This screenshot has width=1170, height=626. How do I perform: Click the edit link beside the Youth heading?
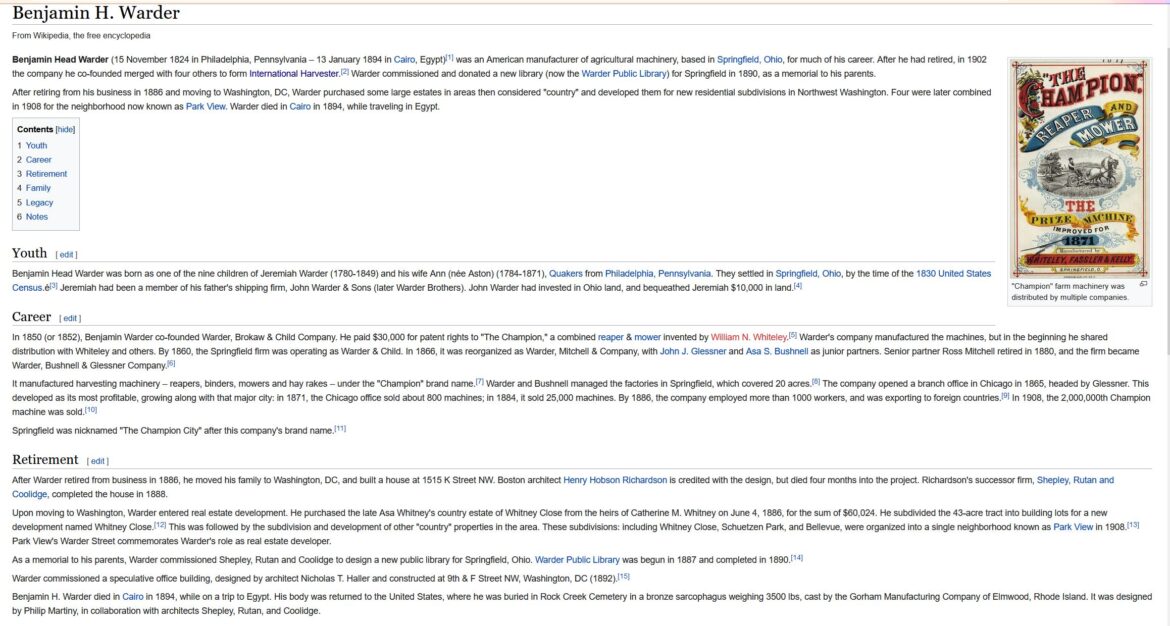click(x=66, y=255)
